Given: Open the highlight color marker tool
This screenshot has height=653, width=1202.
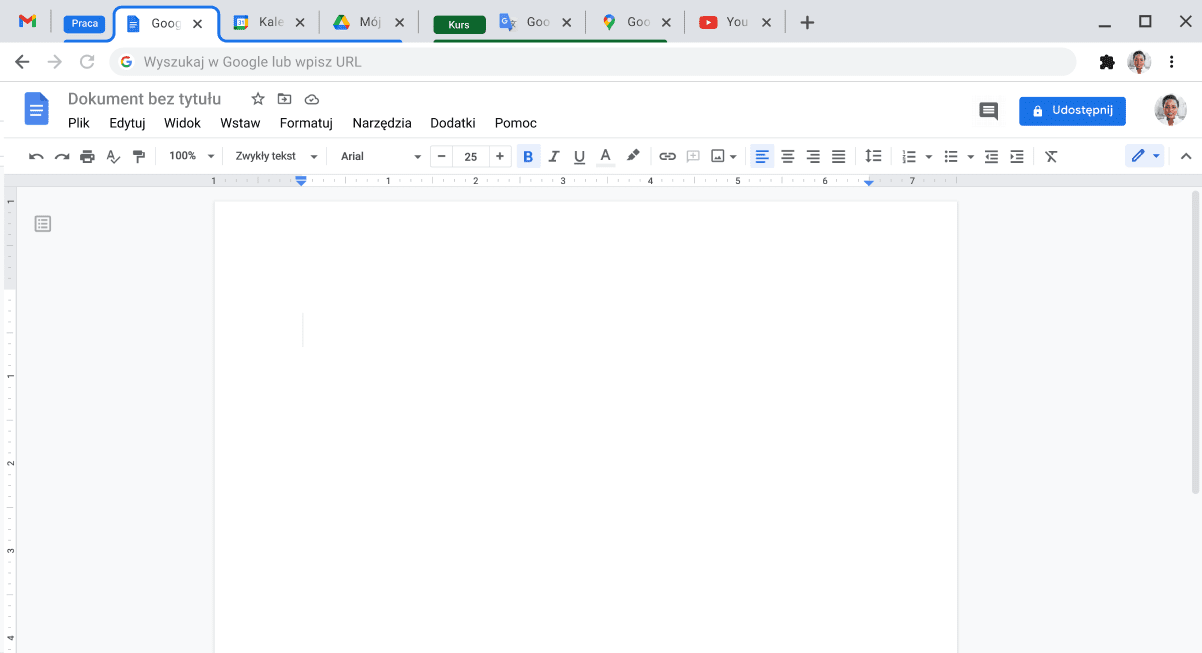Looking at the screenshot, I should (x=632, y=156).
